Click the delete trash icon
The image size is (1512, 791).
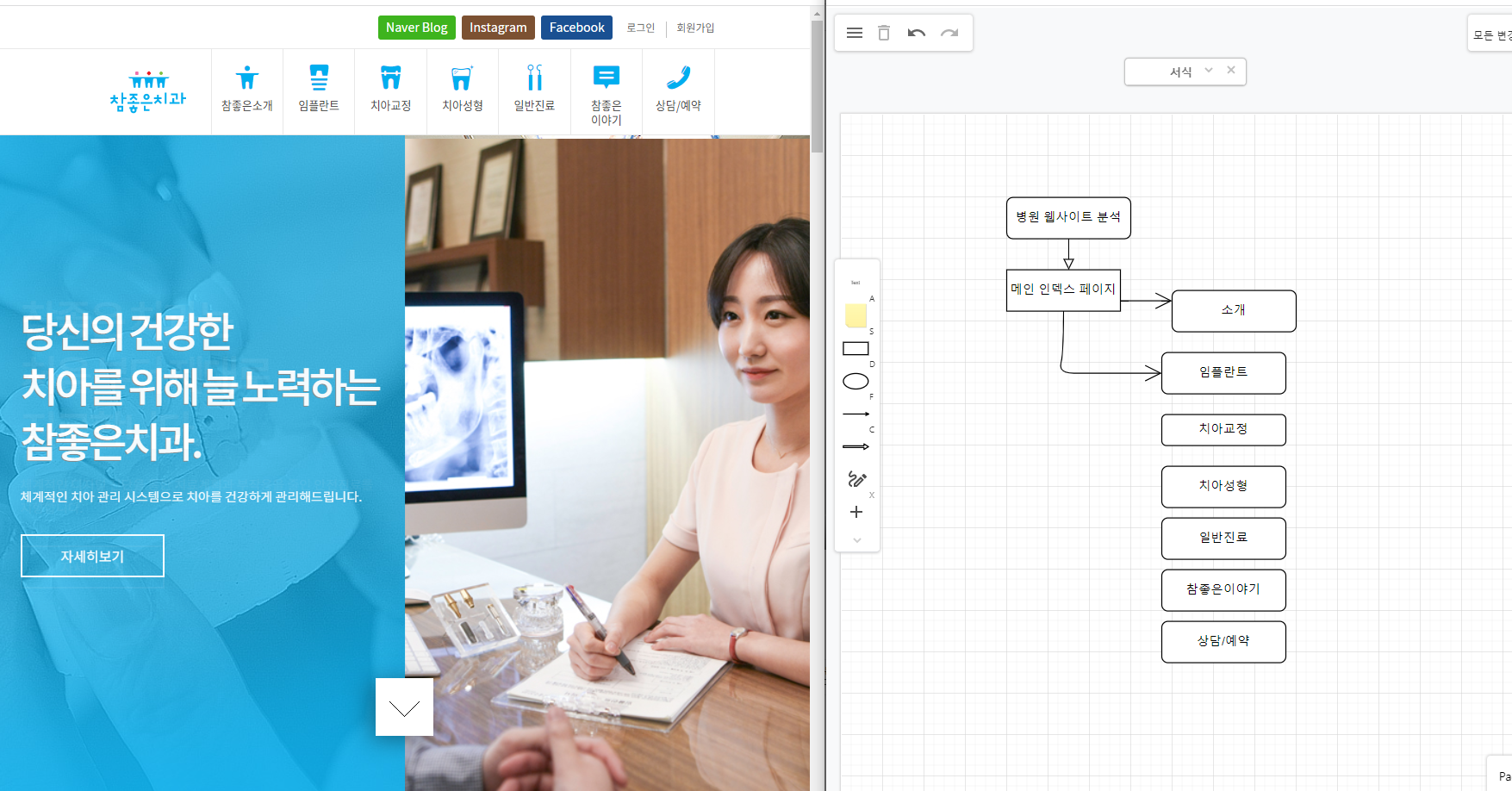(x=884, y=33)
